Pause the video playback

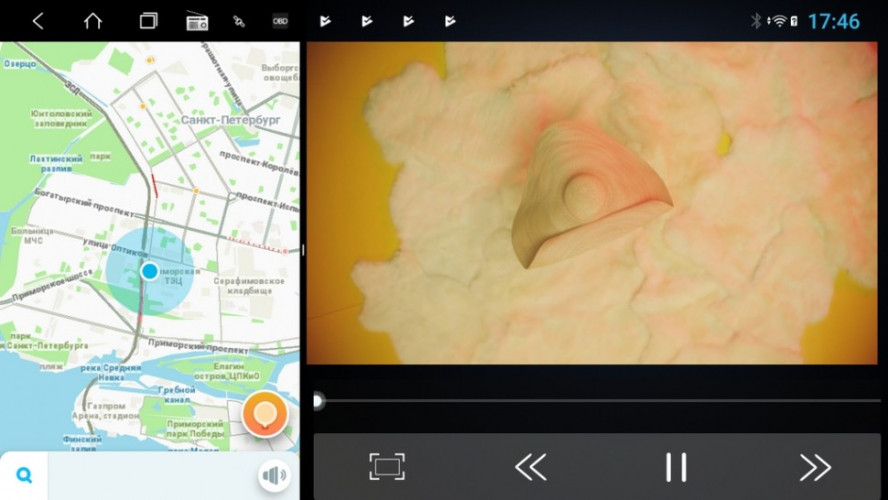tap(676, 466)
